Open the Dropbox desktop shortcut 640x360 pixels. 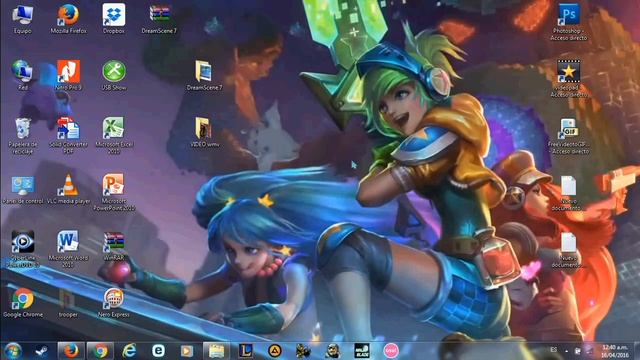coord(114,19)
